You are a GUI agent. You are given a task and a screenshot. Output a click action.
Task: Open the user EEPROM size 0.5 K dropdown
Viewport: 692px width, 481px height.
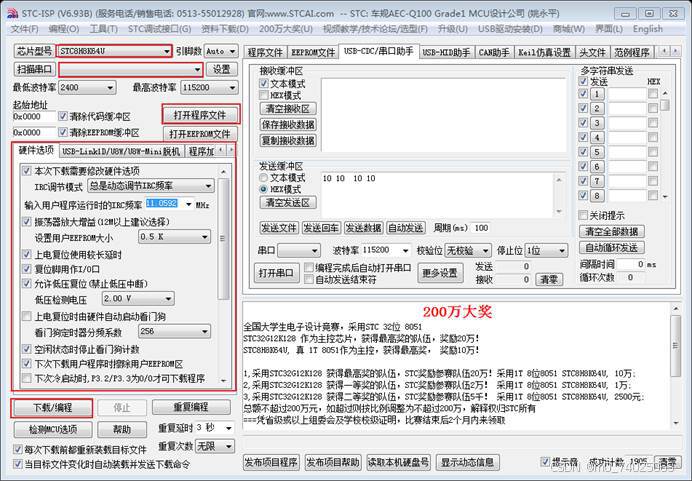tap(174, 237)
